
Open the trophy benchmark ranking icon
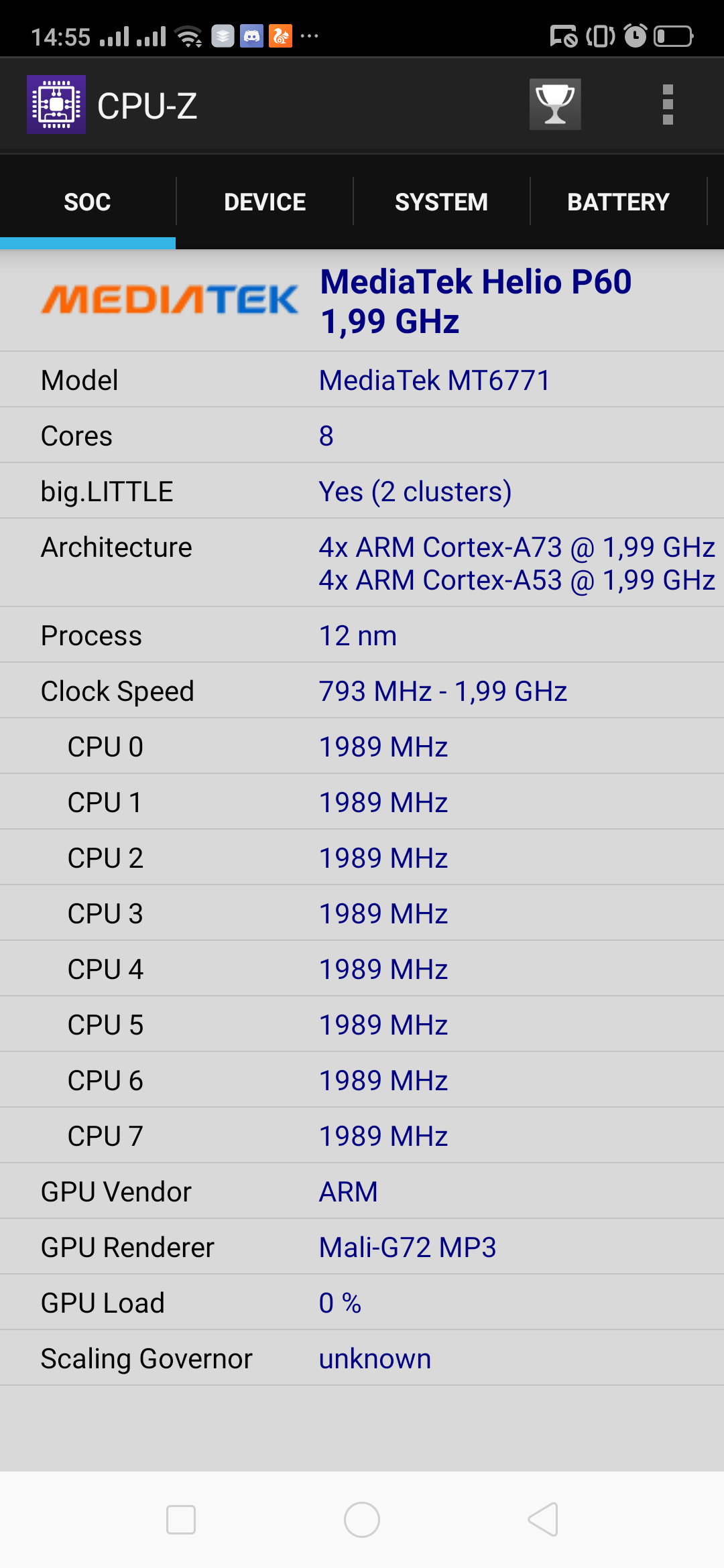pyautogui.click(x=555, y=105)
